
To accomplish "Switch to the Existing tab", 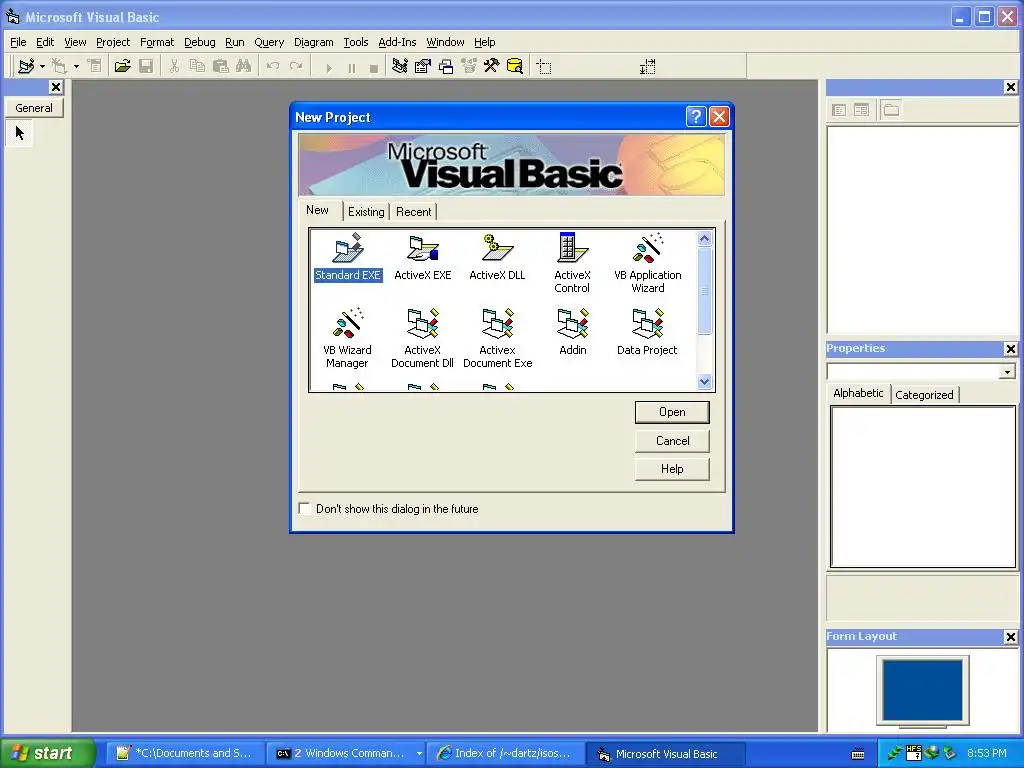I will tap(366, 212).
